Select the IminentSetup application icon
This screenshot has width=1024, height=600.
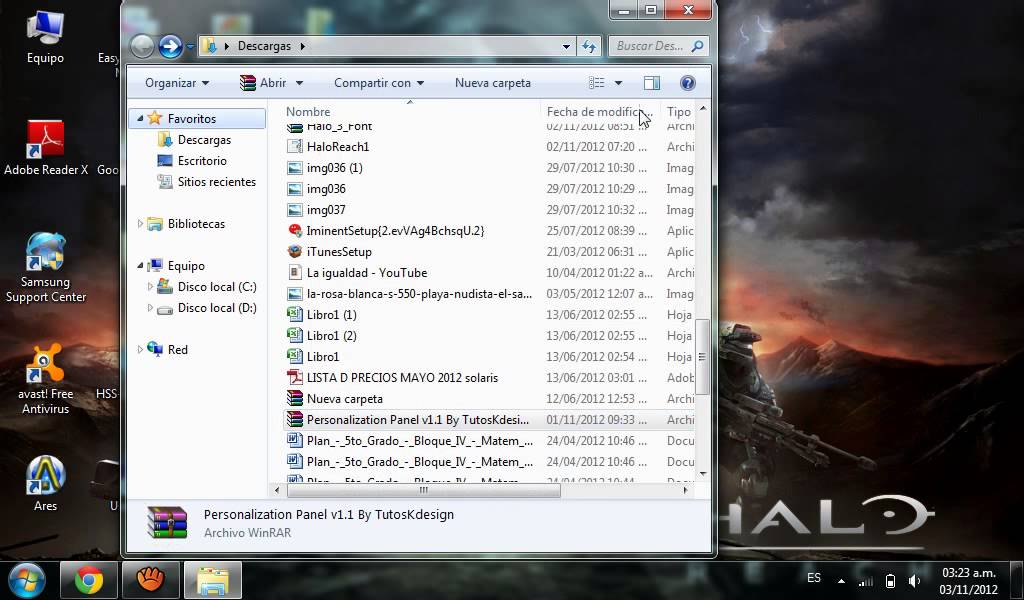(295, 230)
